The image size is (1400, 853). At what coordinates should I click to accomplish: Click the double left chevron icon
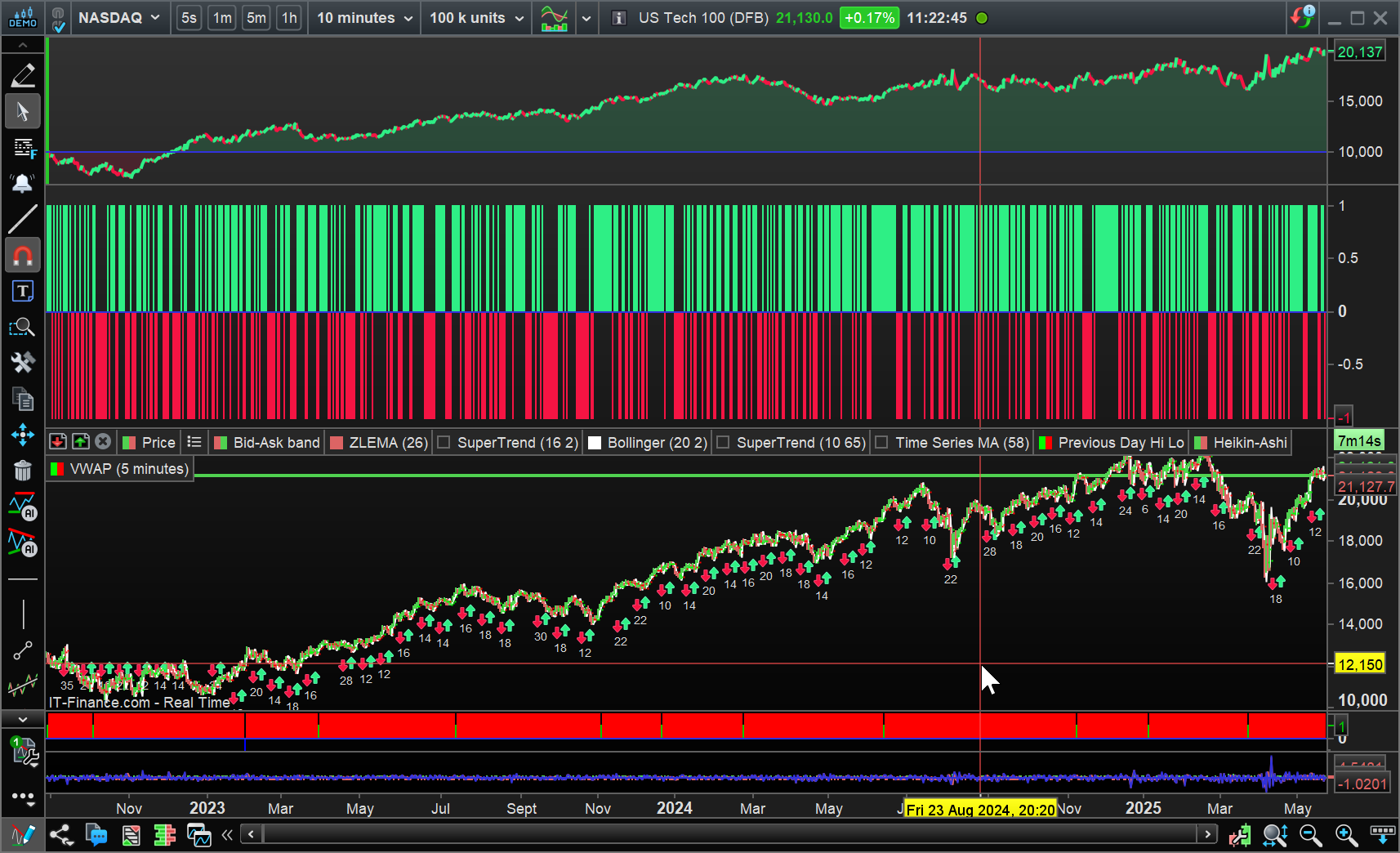(x=227, y=834)
